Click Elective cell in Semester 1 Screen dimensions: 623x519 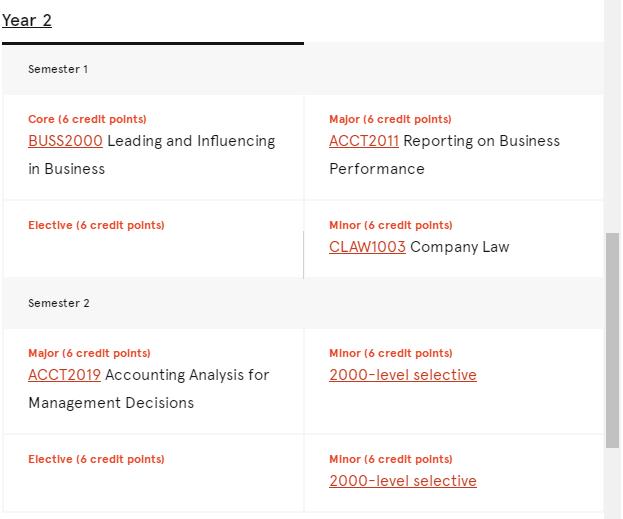(153, 240)
